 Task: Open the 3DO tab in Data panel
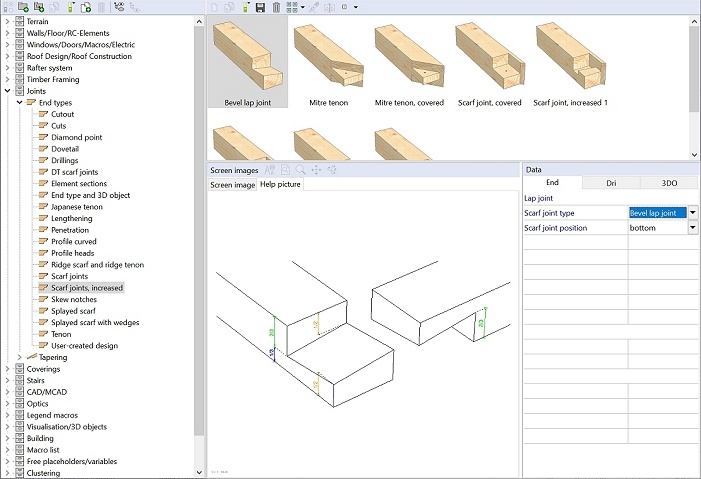[669, 183]
